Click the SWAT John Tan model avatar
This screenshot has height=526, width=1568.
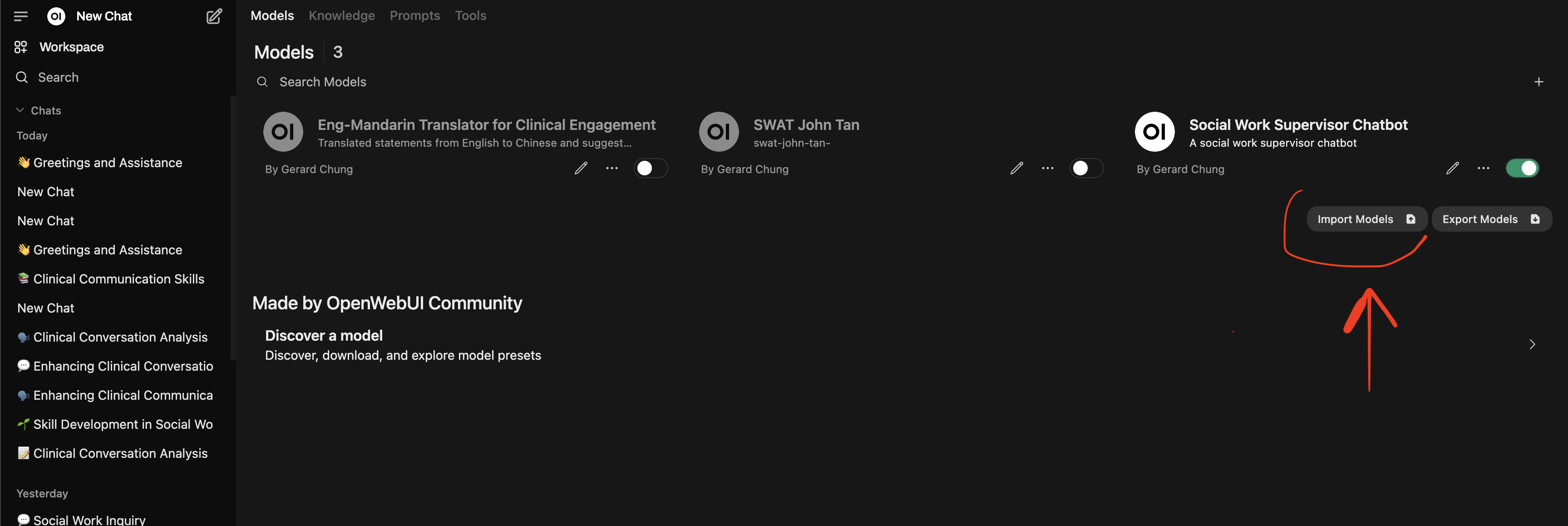(719, 132)
